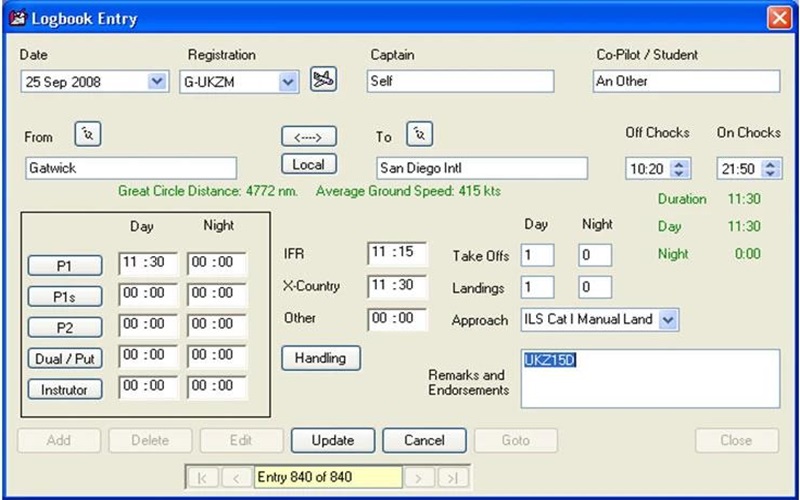Click the Dual / Put Day time field

(x=148, y=357)
